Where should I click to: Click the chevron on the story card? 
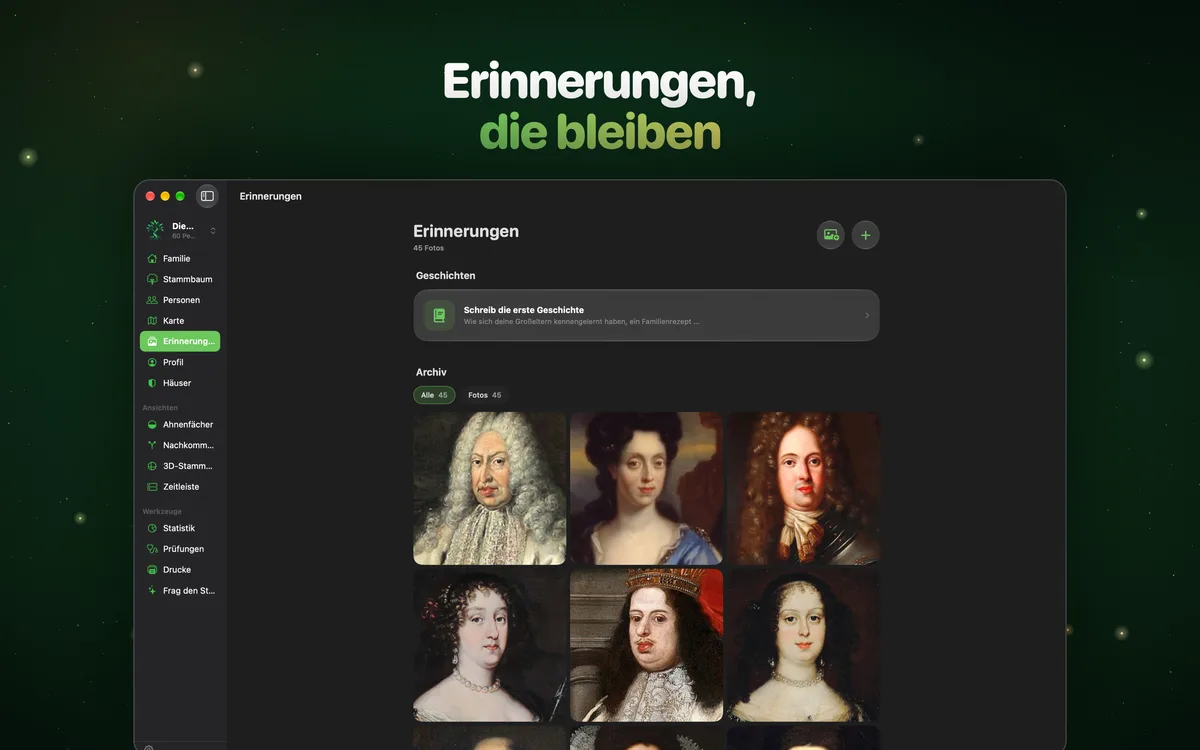tap(866, 316)
